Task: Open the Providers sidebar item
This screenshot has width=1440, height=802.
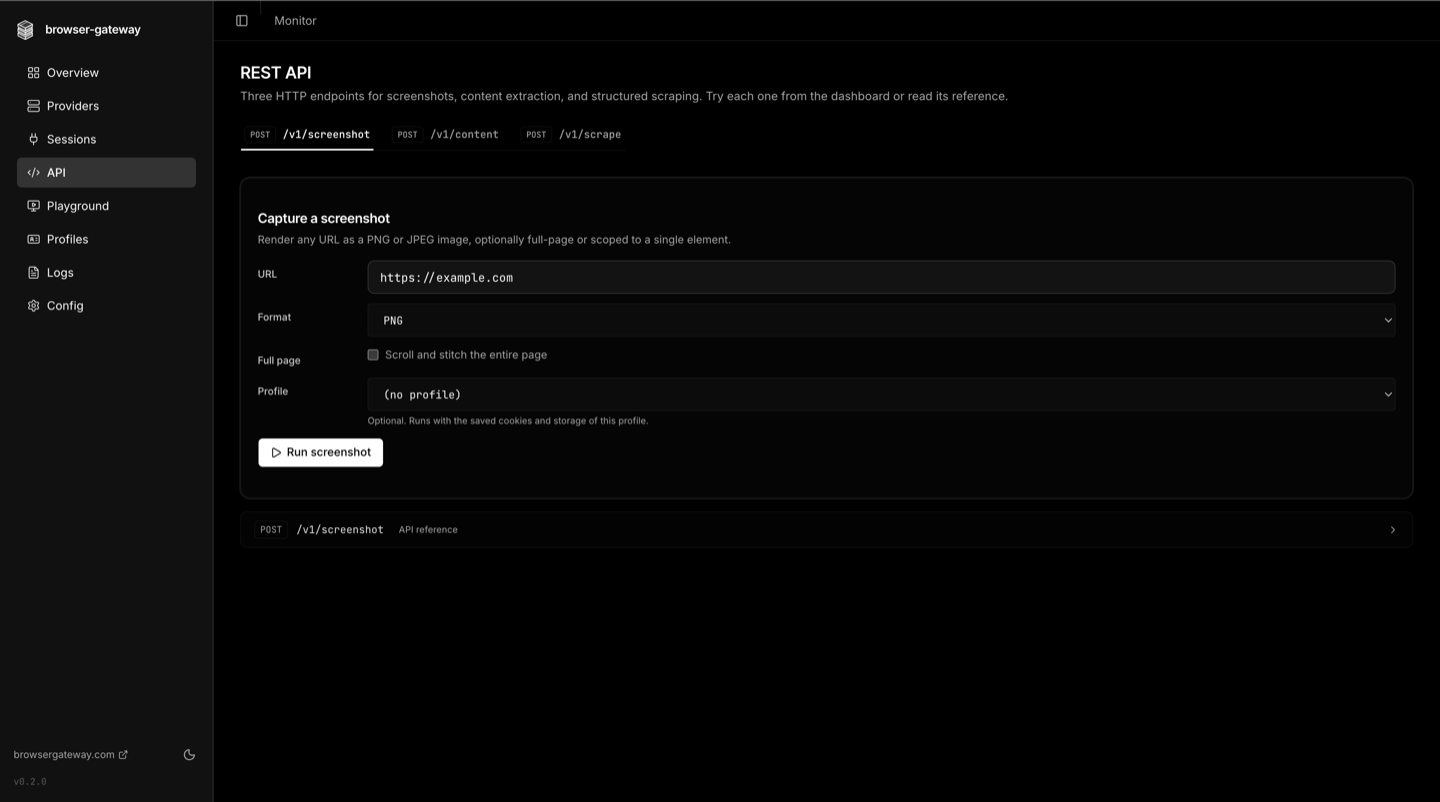Action: [x=106, y=106]
